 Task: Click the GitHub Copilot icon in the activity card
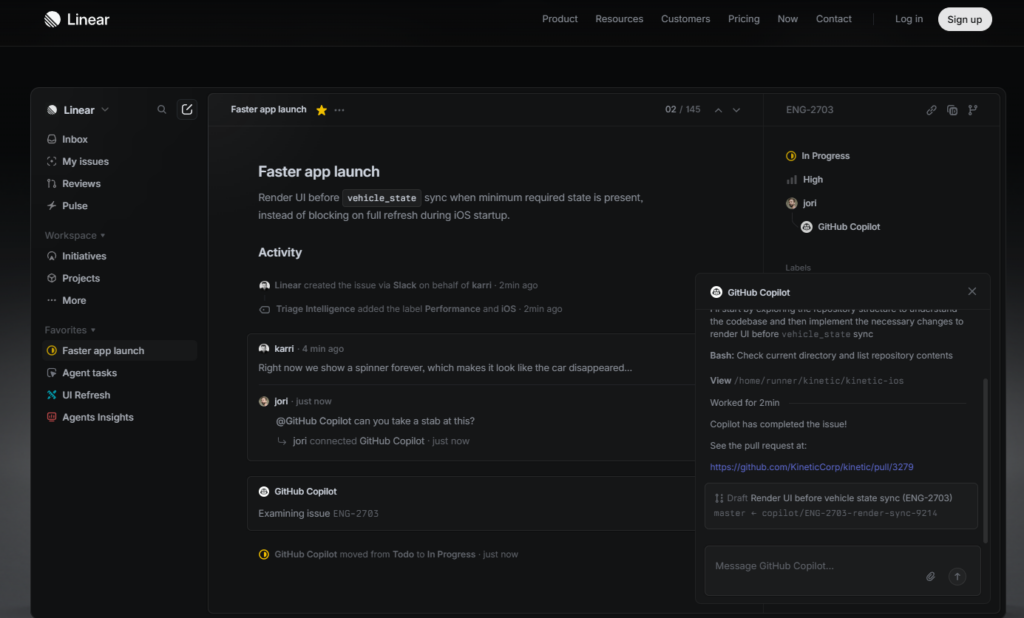click(264, 491)
